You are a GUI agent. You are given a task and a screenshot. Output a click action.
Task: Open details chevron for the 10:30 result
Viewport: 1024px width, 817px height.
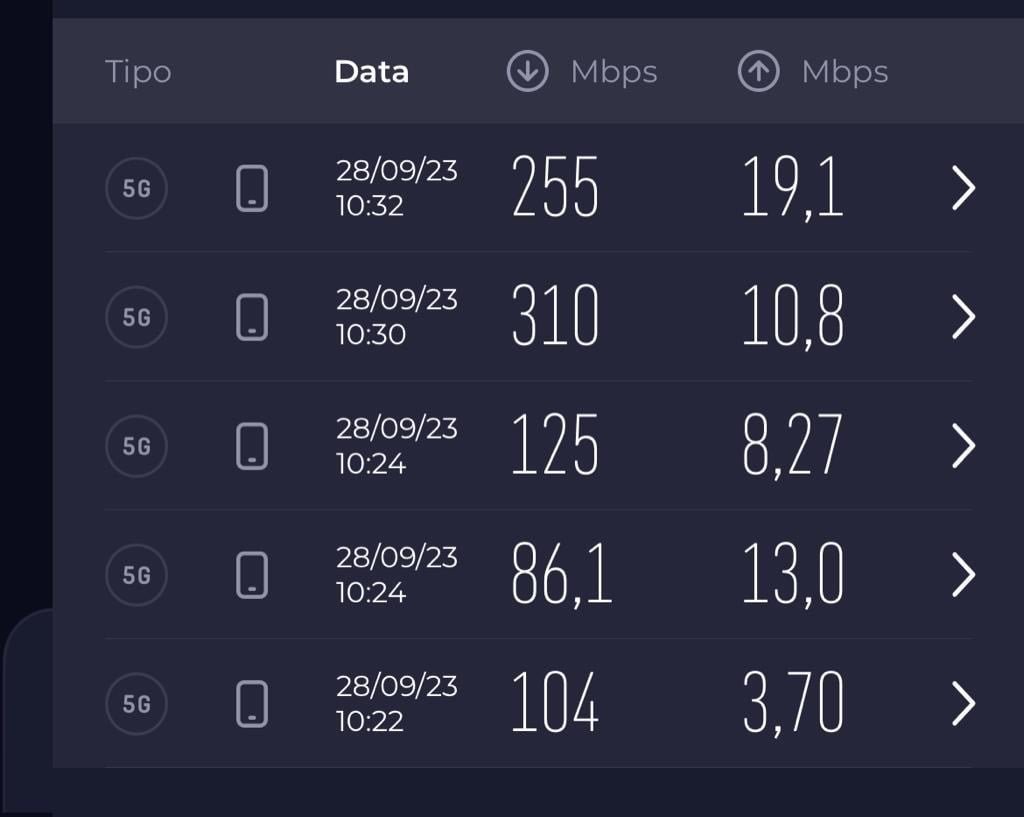[x=963, y=317]
